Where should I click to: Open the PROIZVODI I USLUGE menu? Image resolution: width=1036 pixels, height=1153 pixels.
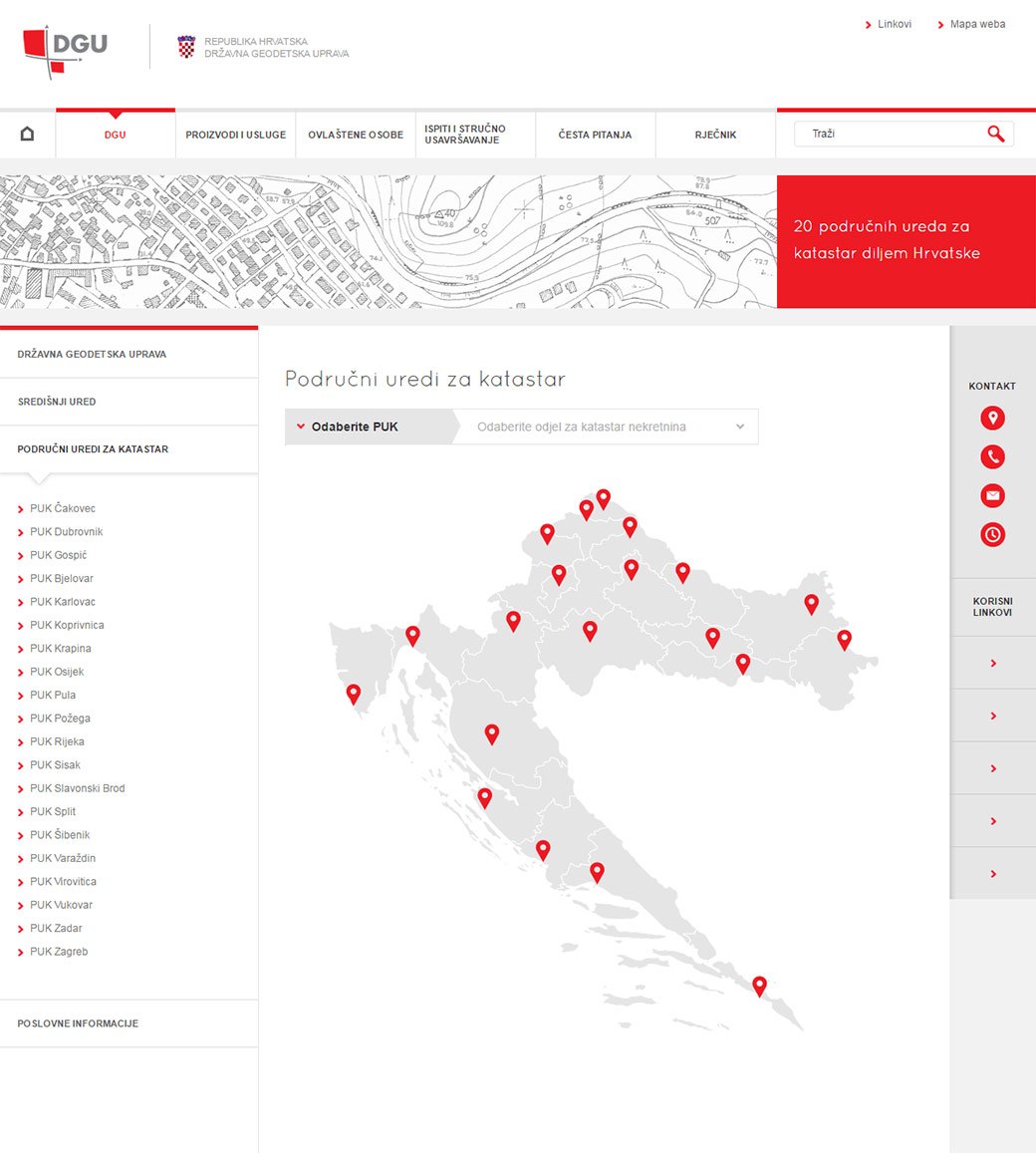pyautogui.click(x=235, y=135)
